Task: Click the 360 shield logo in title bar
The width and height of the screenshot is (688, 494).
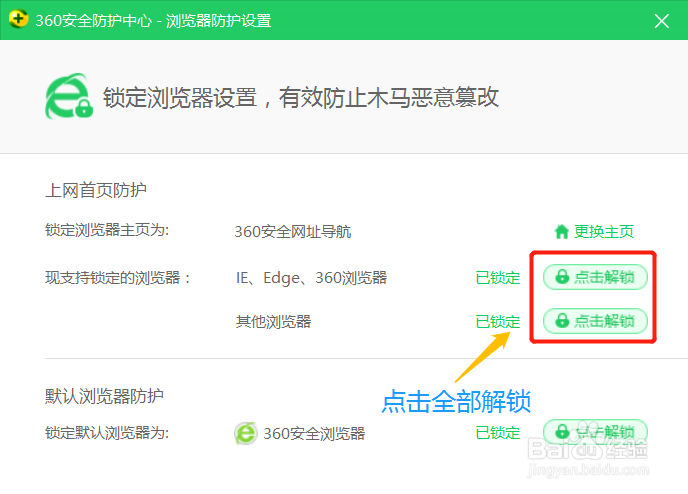Action: 18,19
